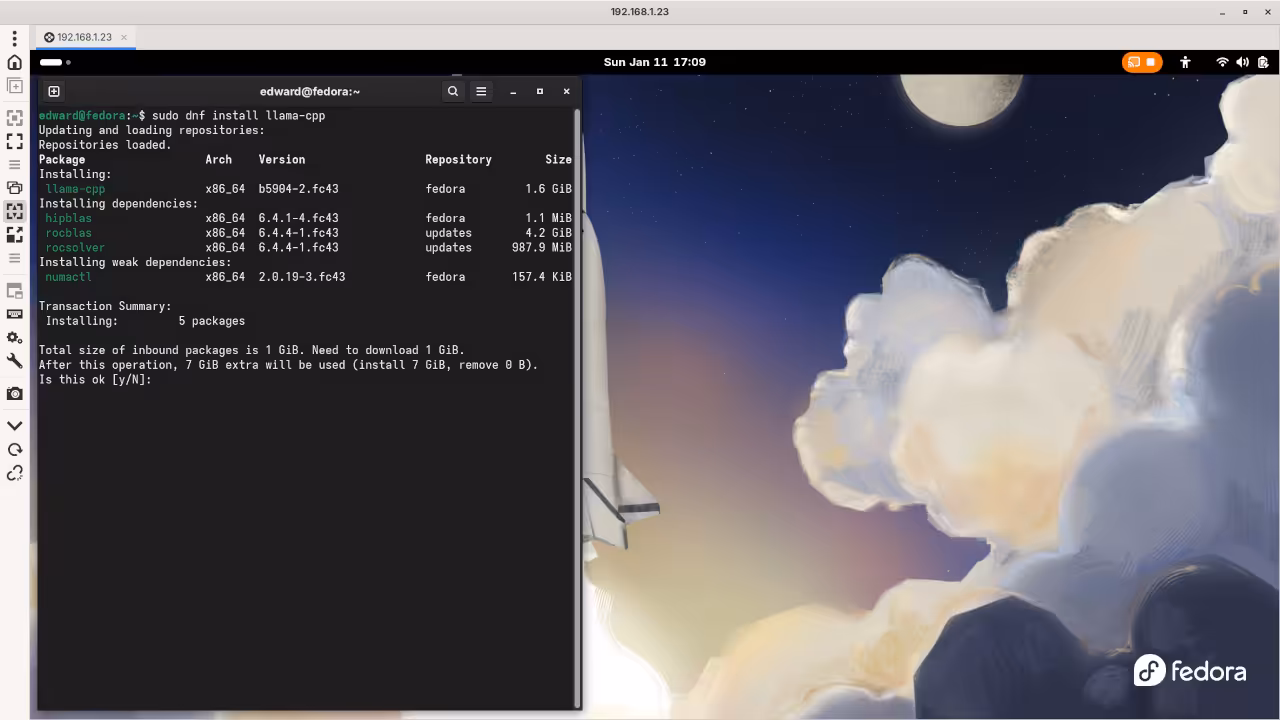Open the Remmina settings gear icon

click(14, 338)
